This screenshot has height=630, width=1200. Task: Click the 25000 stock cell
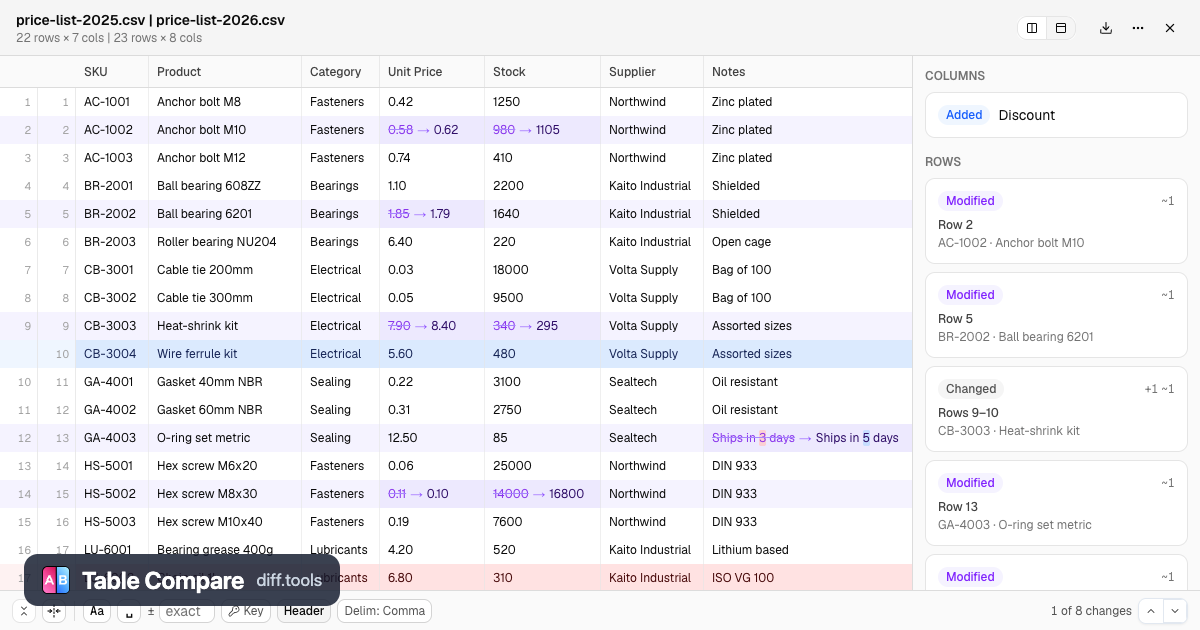(x=543, y=466)
